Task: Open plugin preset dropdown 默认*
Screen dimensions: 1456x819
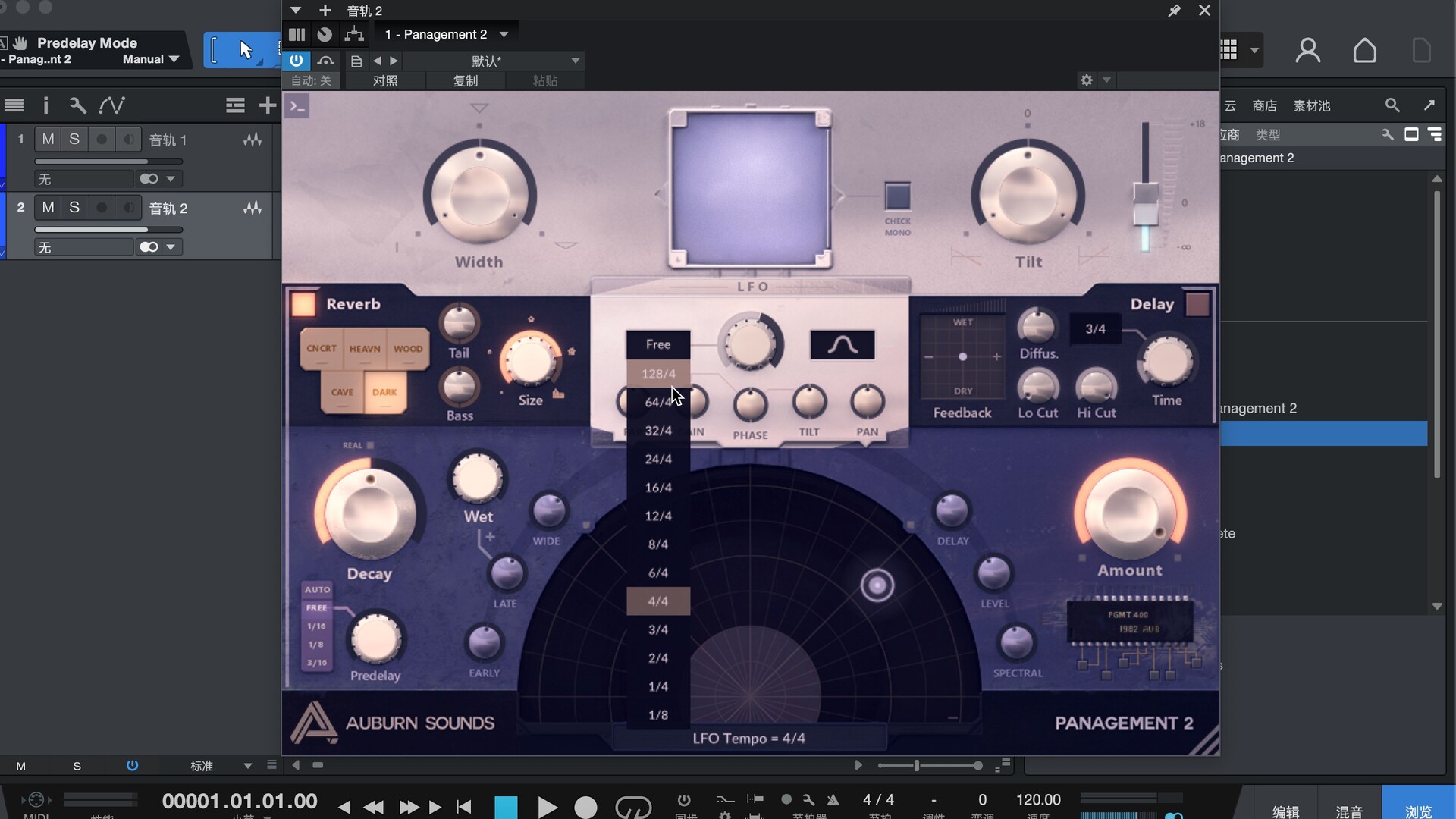Action: 493,61
